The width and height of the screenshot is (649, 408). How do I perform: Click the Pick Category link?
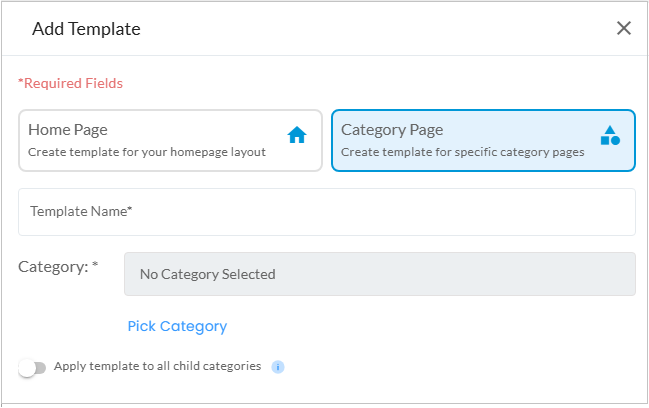tap(177, 326)
